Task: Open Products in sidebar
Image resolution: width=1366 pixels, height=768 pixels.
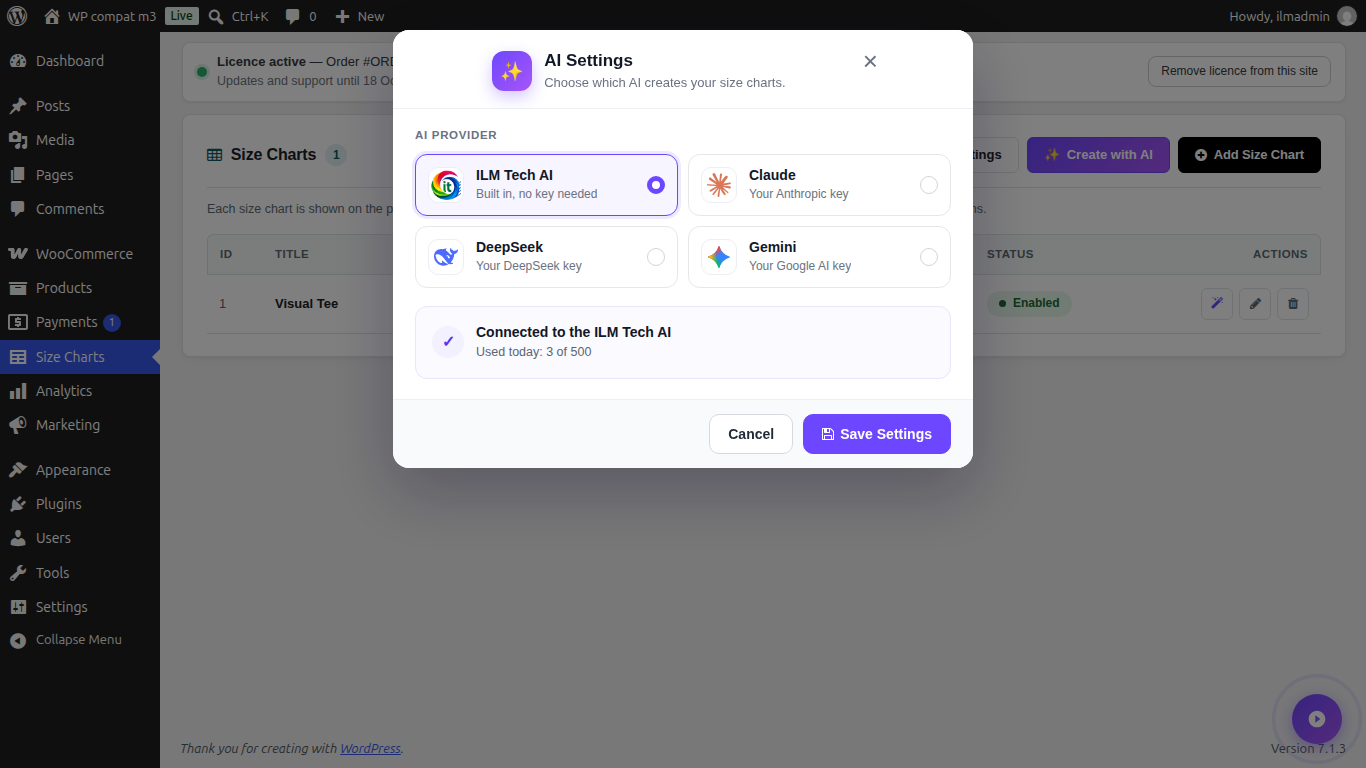Action: [x=80, y=288]
